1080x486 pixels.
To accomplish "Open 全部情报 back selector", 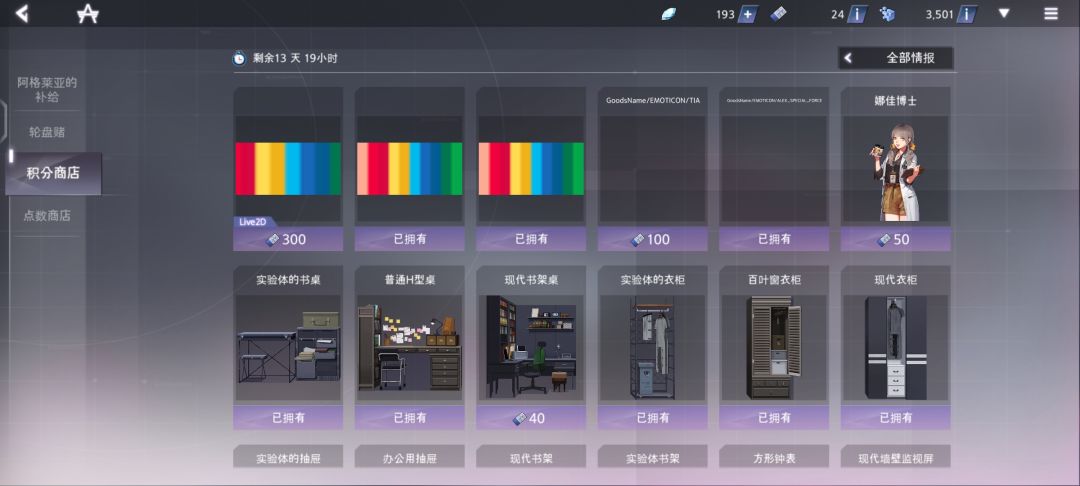I will 895,59.
